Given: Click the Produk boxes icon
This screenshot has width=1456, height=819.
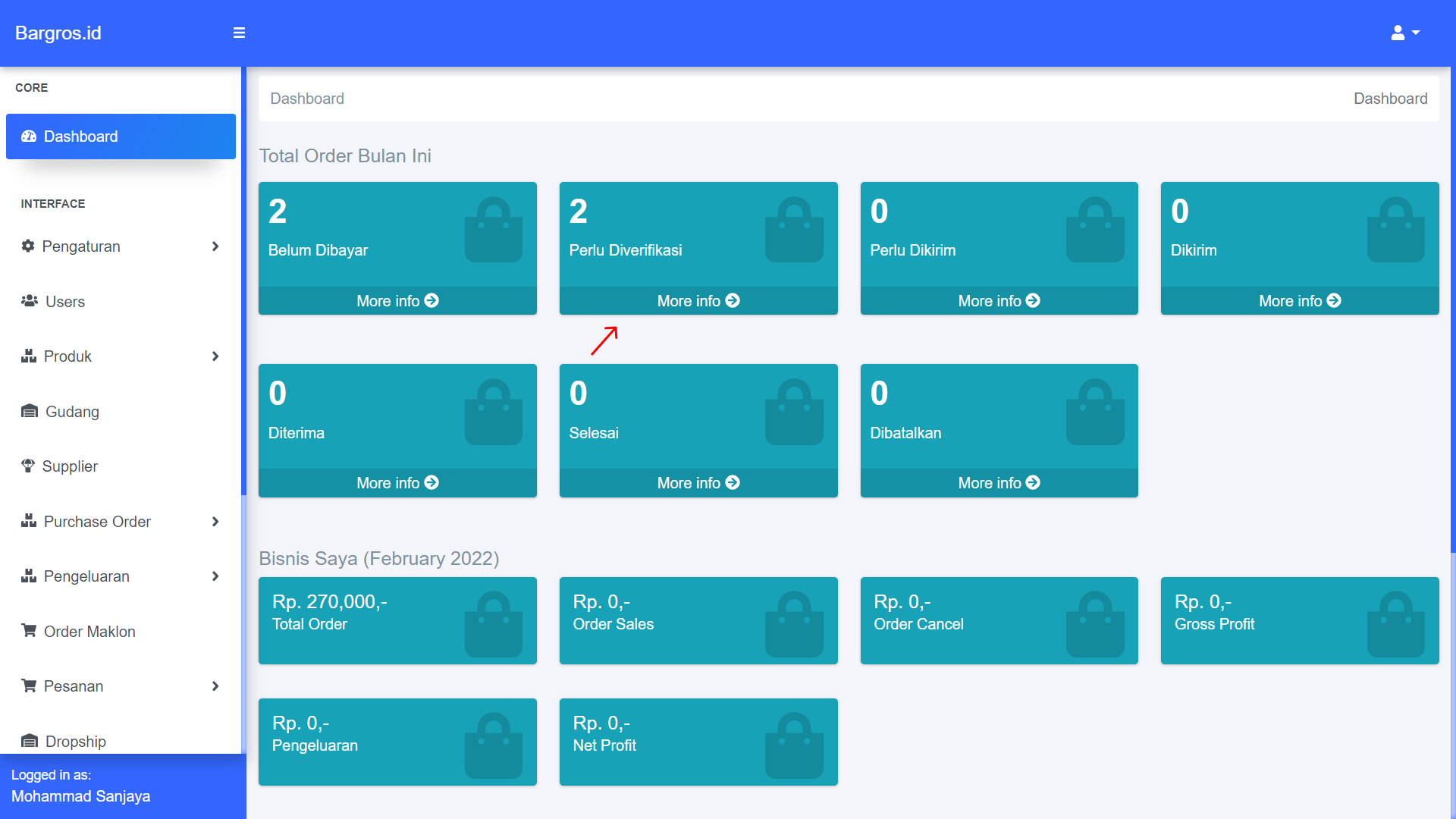Looking at the screenshot, I should pyautogui.click(x=29, y=356).
